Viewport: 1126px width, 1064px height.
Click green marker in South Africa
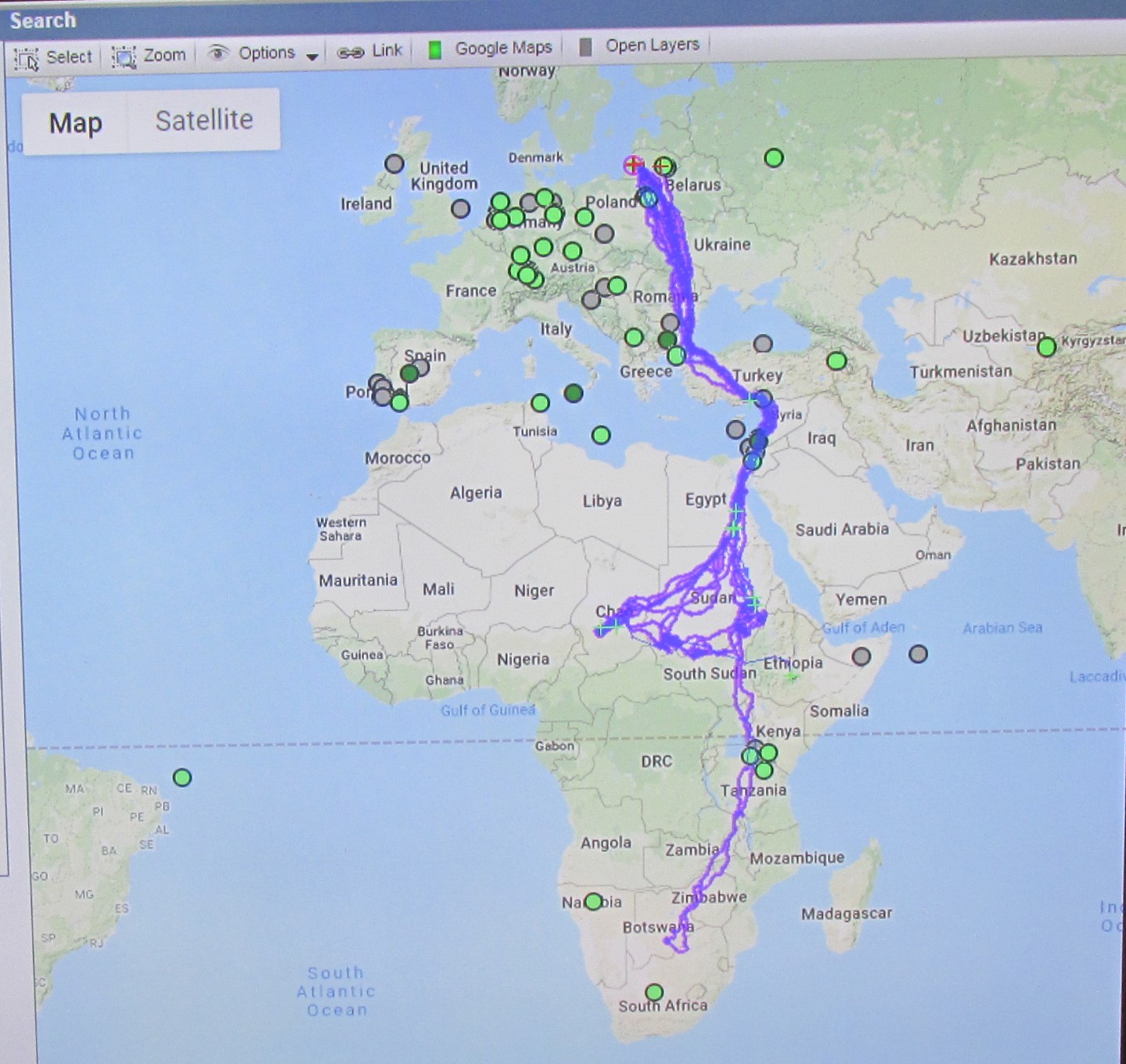pos(654,993)
